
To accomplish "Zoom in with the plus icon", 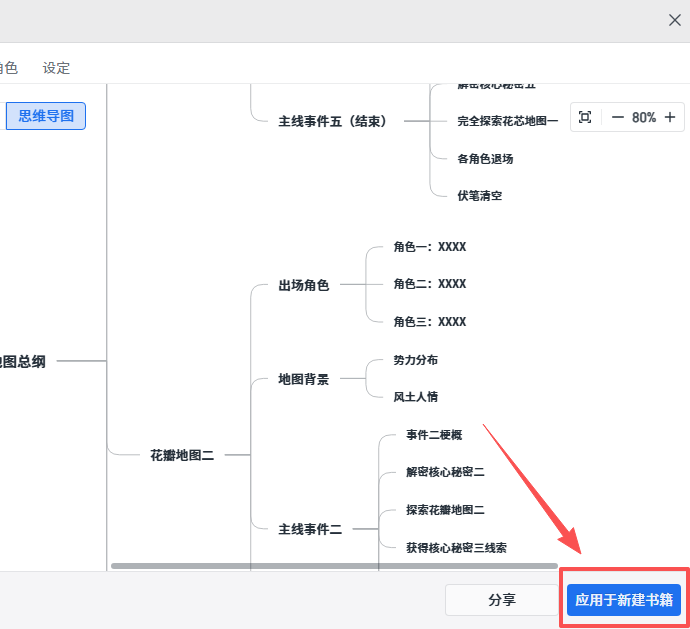I will [x=670, y=117].
